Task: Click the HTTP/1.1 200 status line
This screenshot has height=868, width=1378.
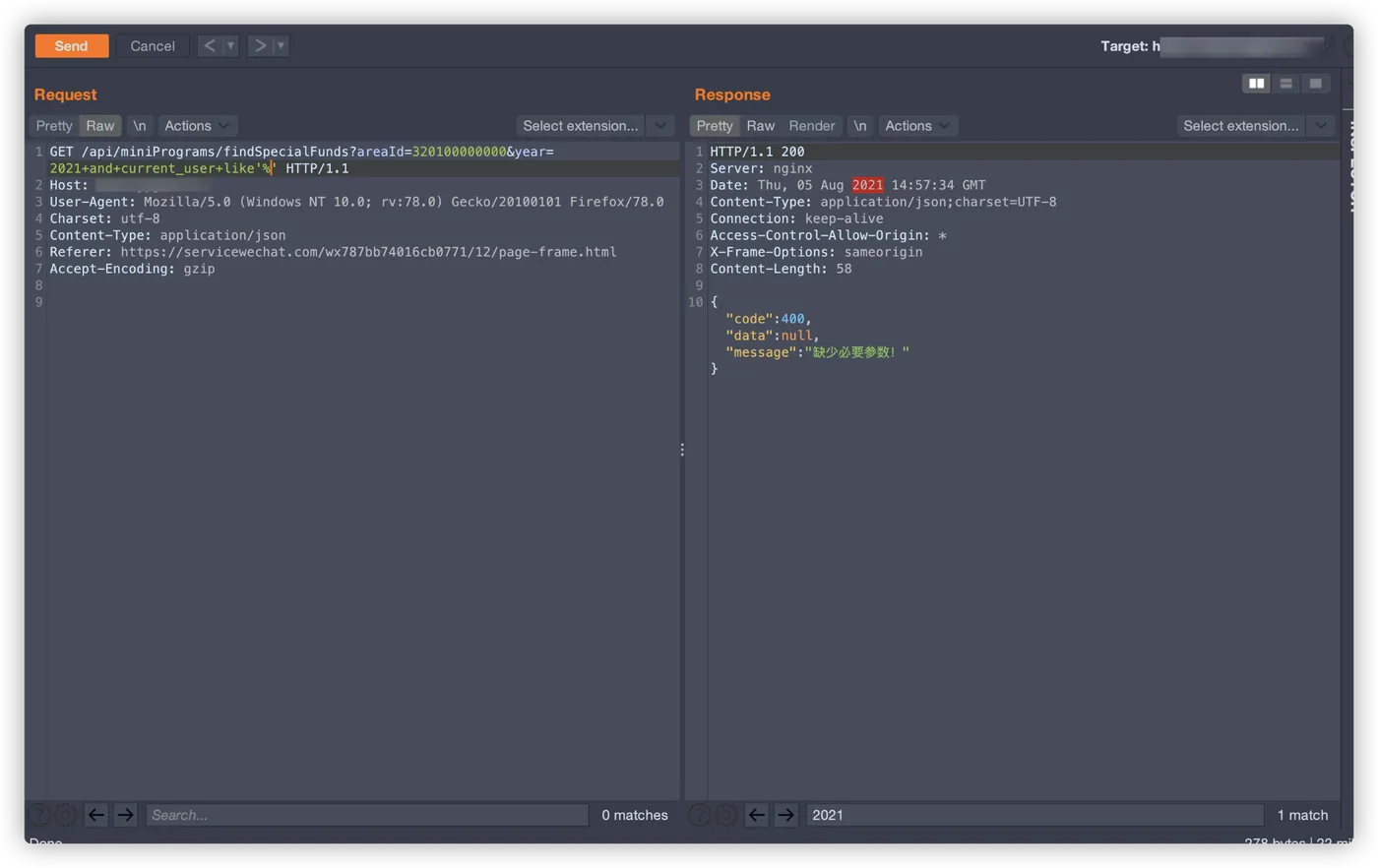Action: 757,152
